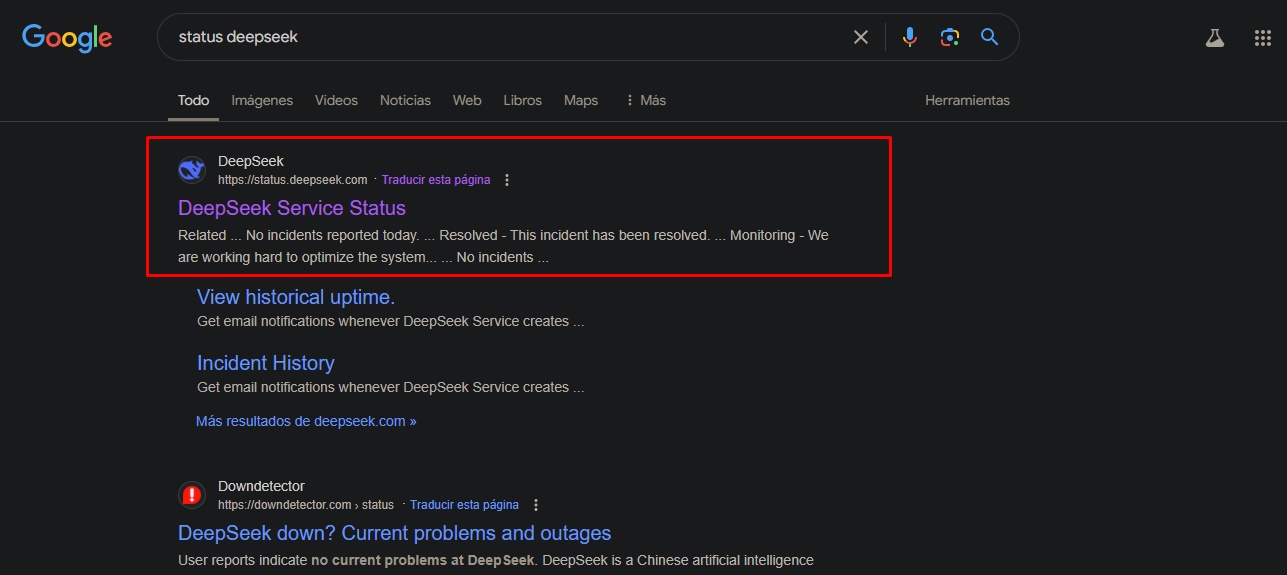
Task: Open the DeepSeek Service Status result
Action: [x=292, y=208]
